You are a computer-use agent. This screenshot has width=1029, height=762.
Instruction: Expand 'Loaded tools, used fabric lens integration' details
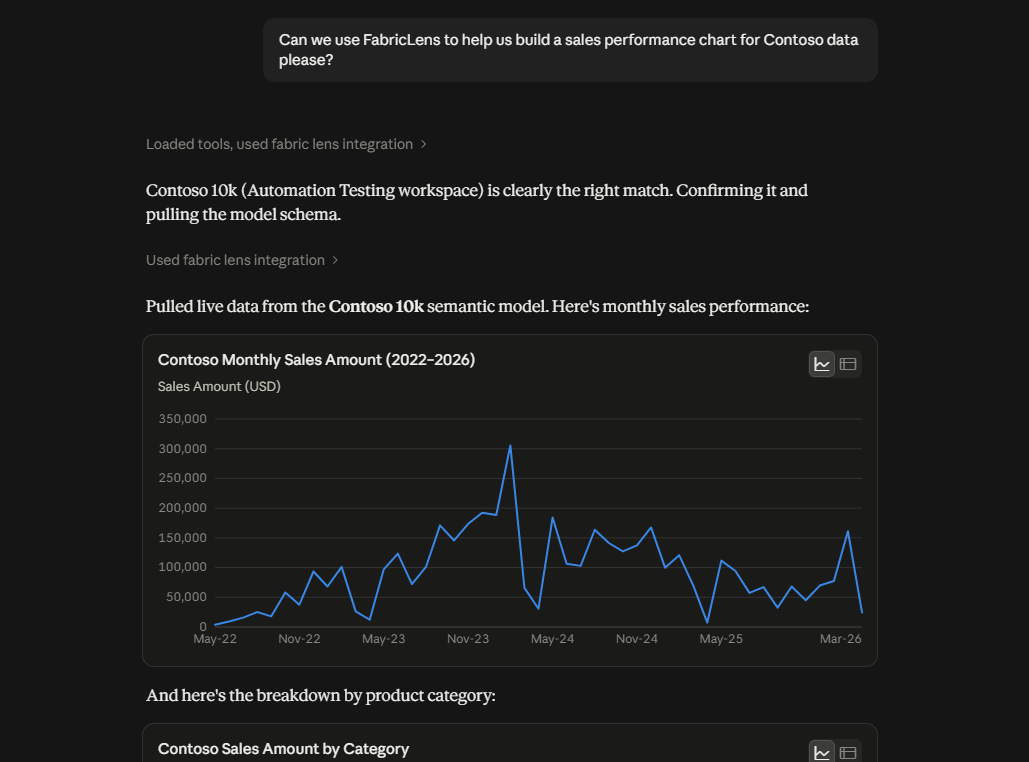point(286,144)
